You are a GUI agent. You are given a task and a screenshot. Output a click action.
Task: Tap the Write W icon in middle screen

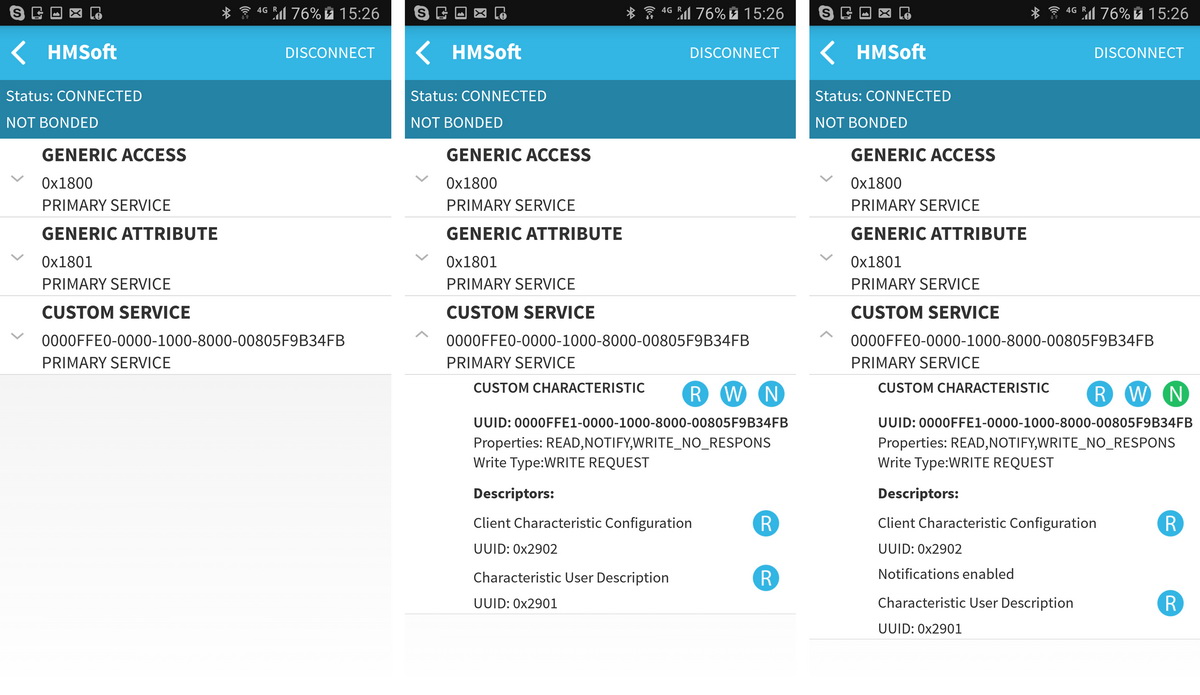(x=733, y=394)
